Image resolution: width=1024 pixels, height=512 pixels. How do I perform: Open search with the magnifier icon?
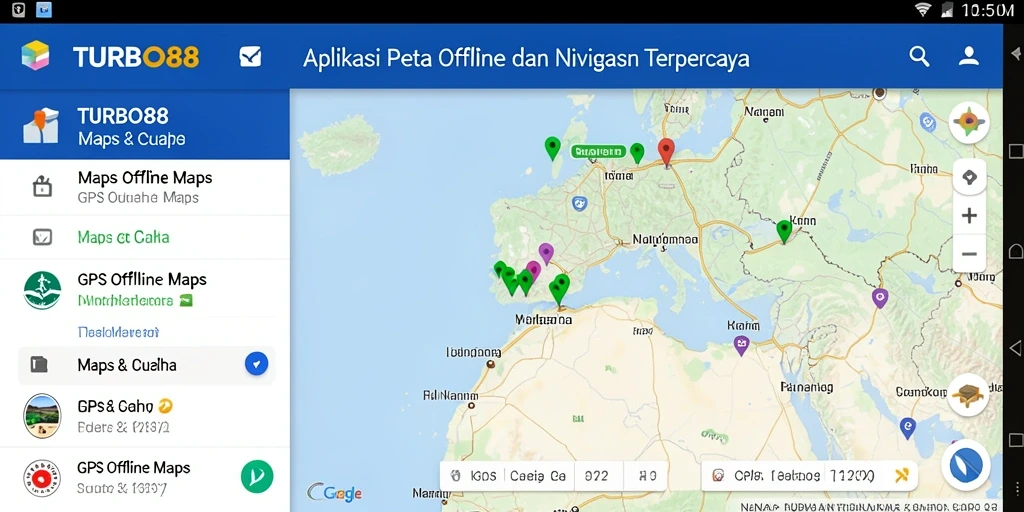[x=920, y=57]
